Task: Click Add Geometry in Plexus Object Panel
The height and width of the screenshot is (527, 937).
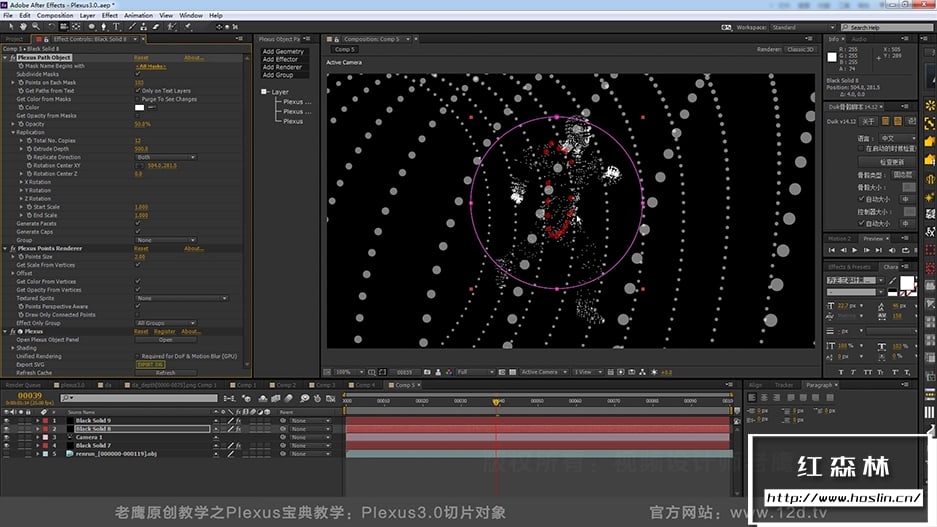Action: click(283, 52)
